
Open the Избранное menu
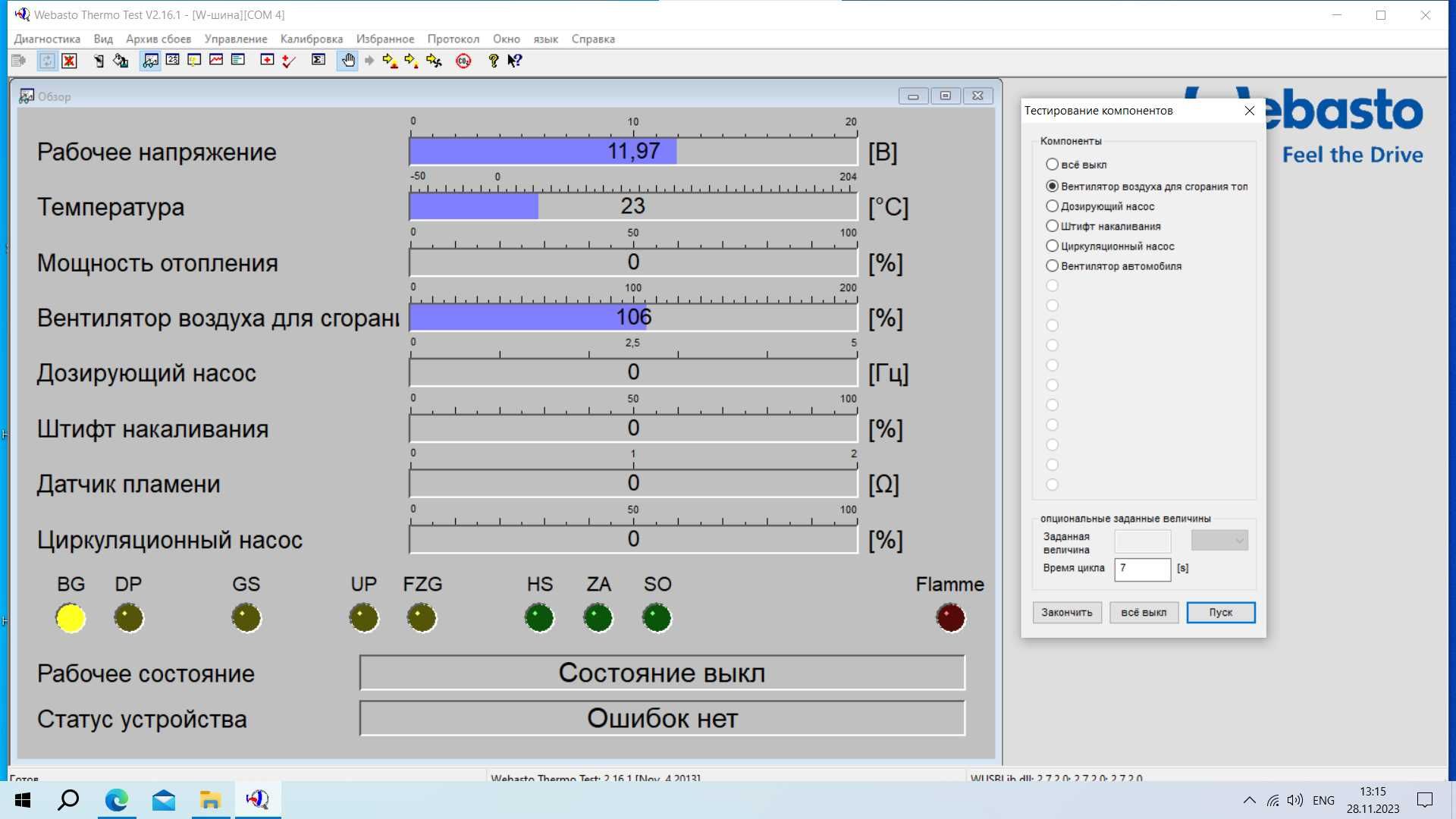(385, 39)
